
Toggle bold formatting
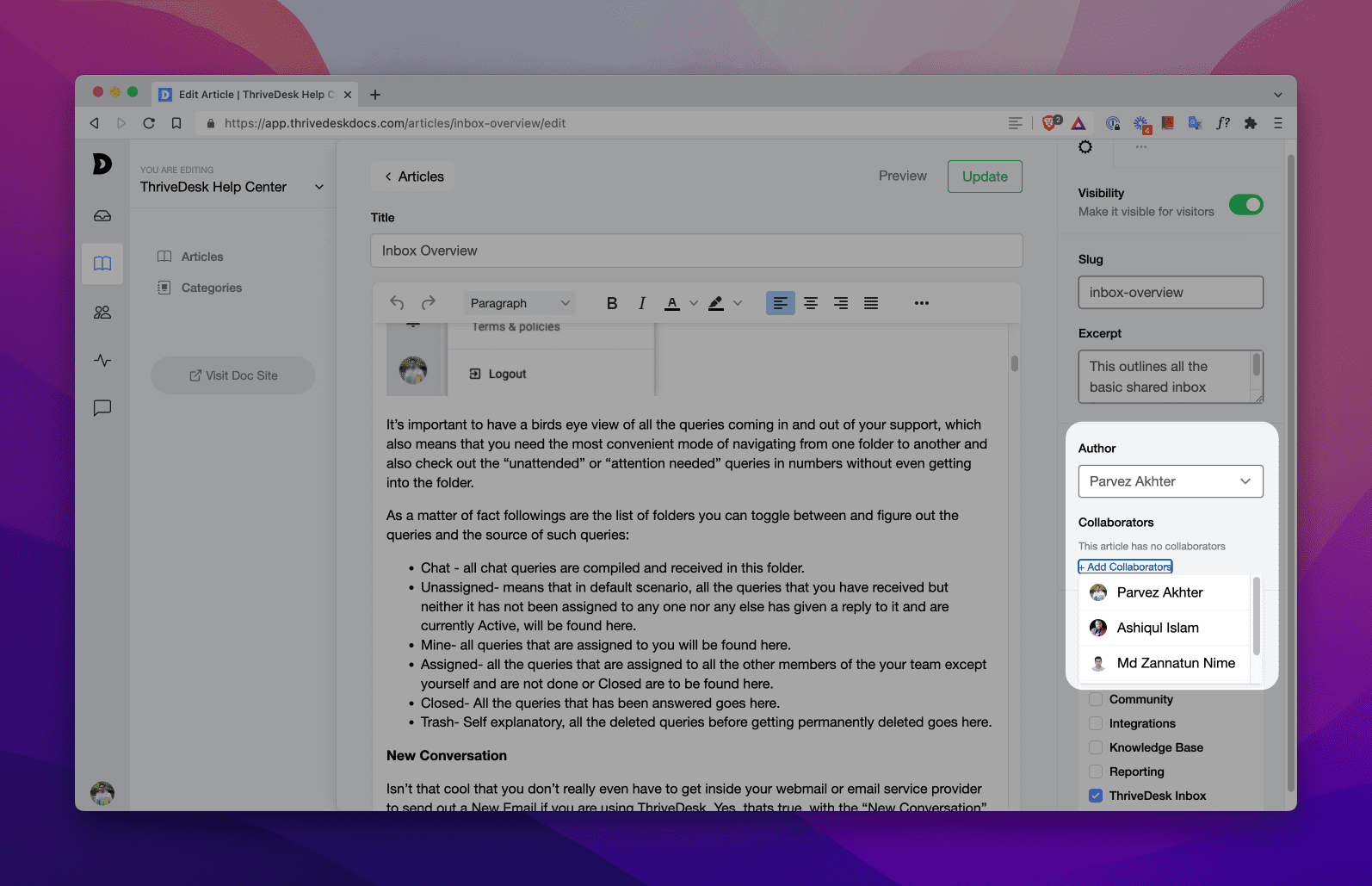(612, 303)
